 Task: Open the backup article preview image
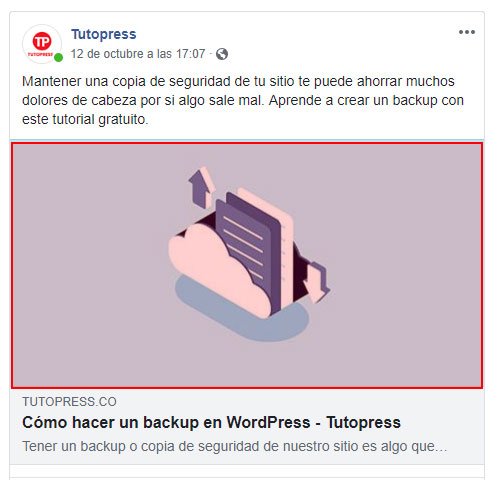pos(247,266)
